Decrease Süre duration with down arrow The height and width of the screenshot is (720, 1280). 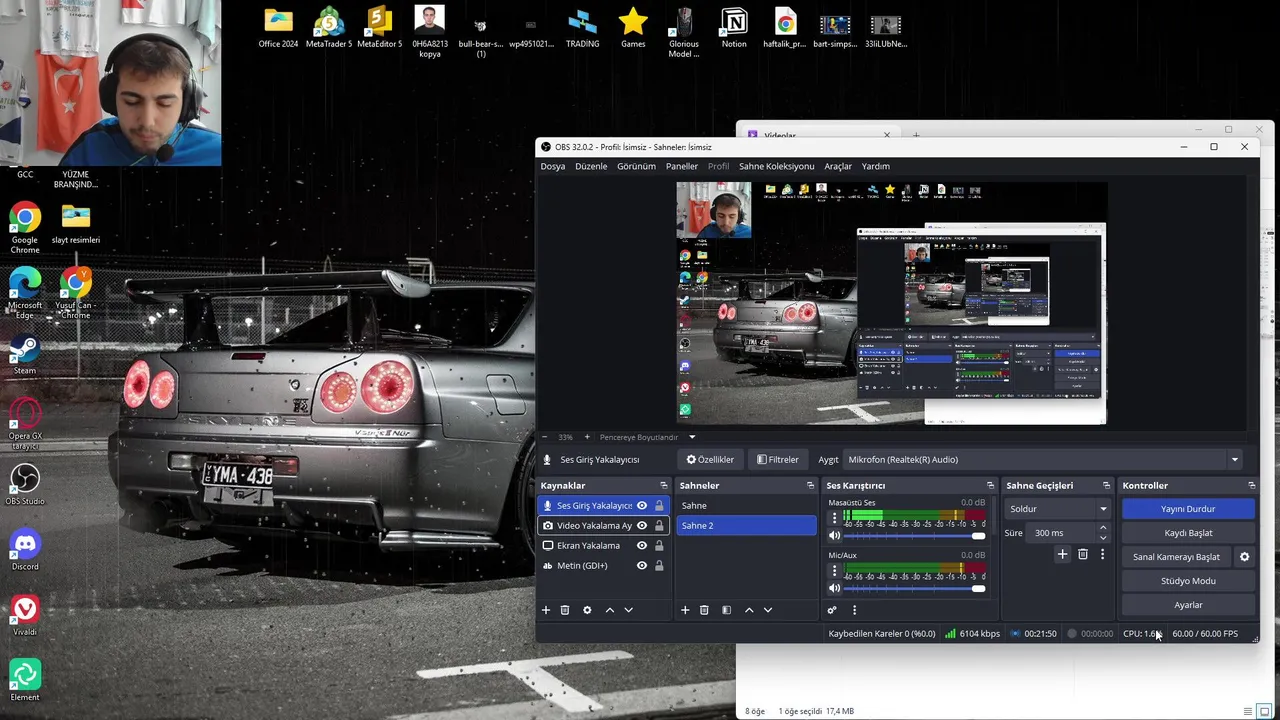pyautogui.click(x=1103, y=538)
